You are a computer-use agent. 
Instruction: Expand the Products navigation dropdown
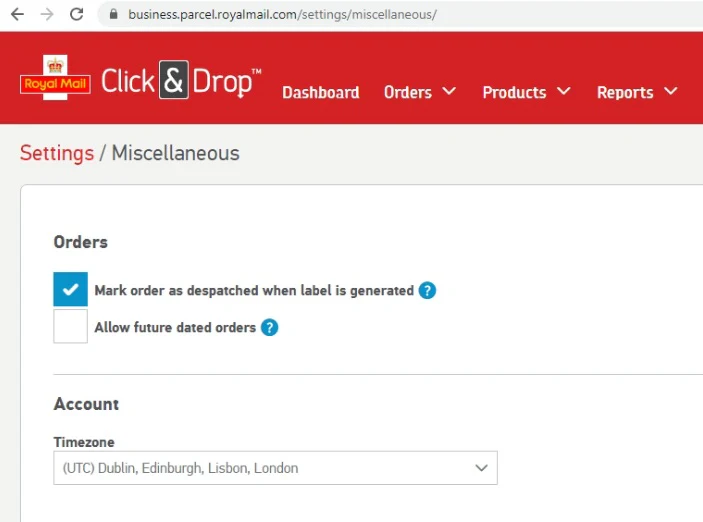(526, 92)
